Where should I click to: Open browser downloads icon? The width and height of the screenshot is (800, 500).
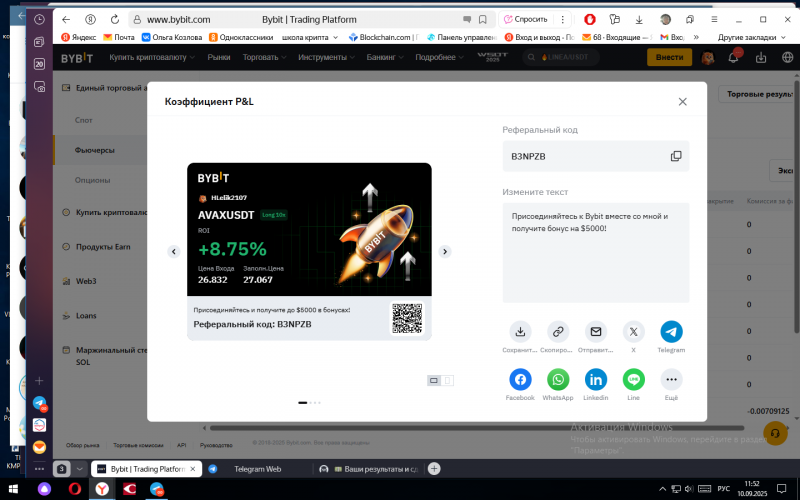point(639,19)
